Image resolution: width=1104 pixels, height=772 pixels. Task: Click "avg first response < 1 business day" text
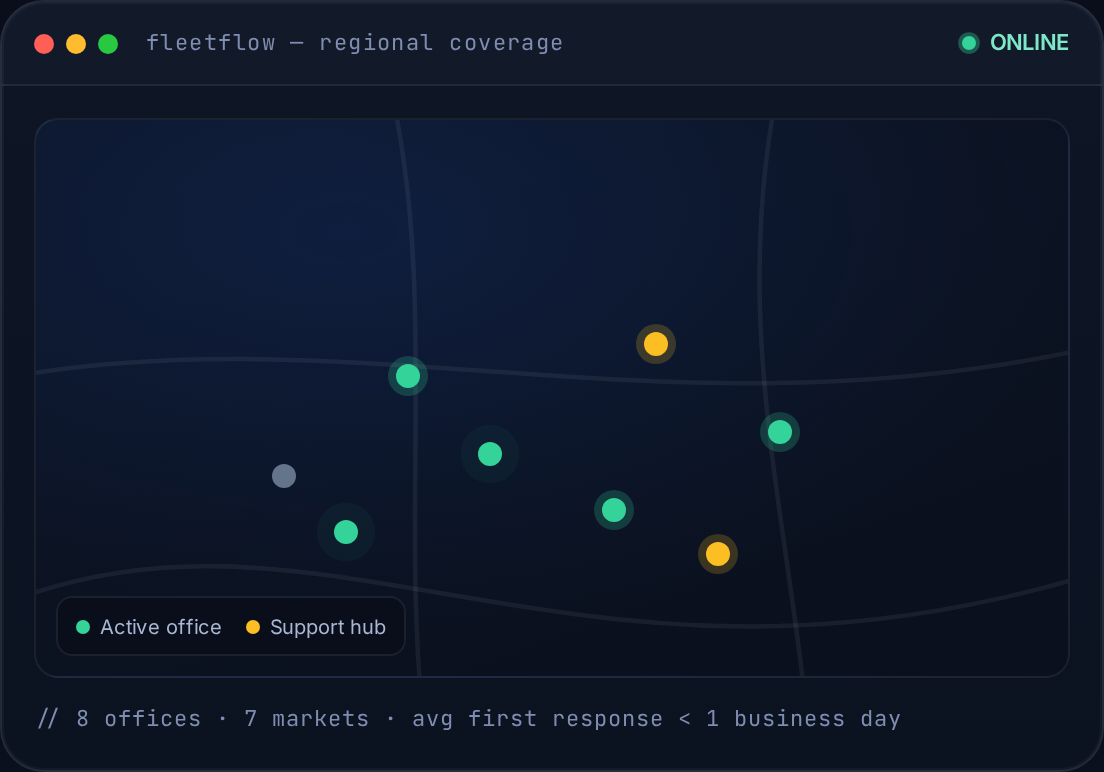pyautogui.click(x=656, y=718)
